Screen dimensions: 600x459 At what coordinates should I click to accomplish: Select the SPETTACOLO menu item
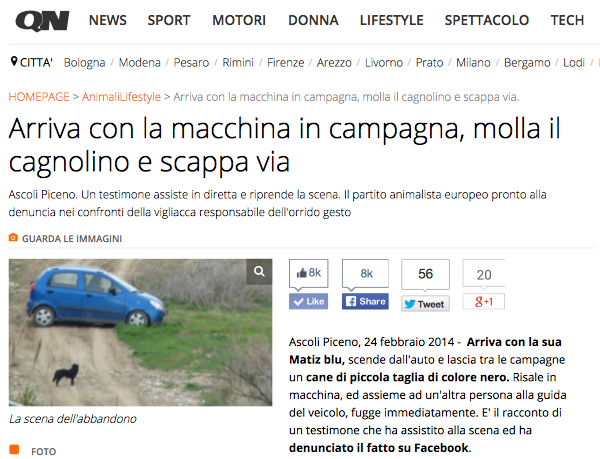click(x=487, y=20)
